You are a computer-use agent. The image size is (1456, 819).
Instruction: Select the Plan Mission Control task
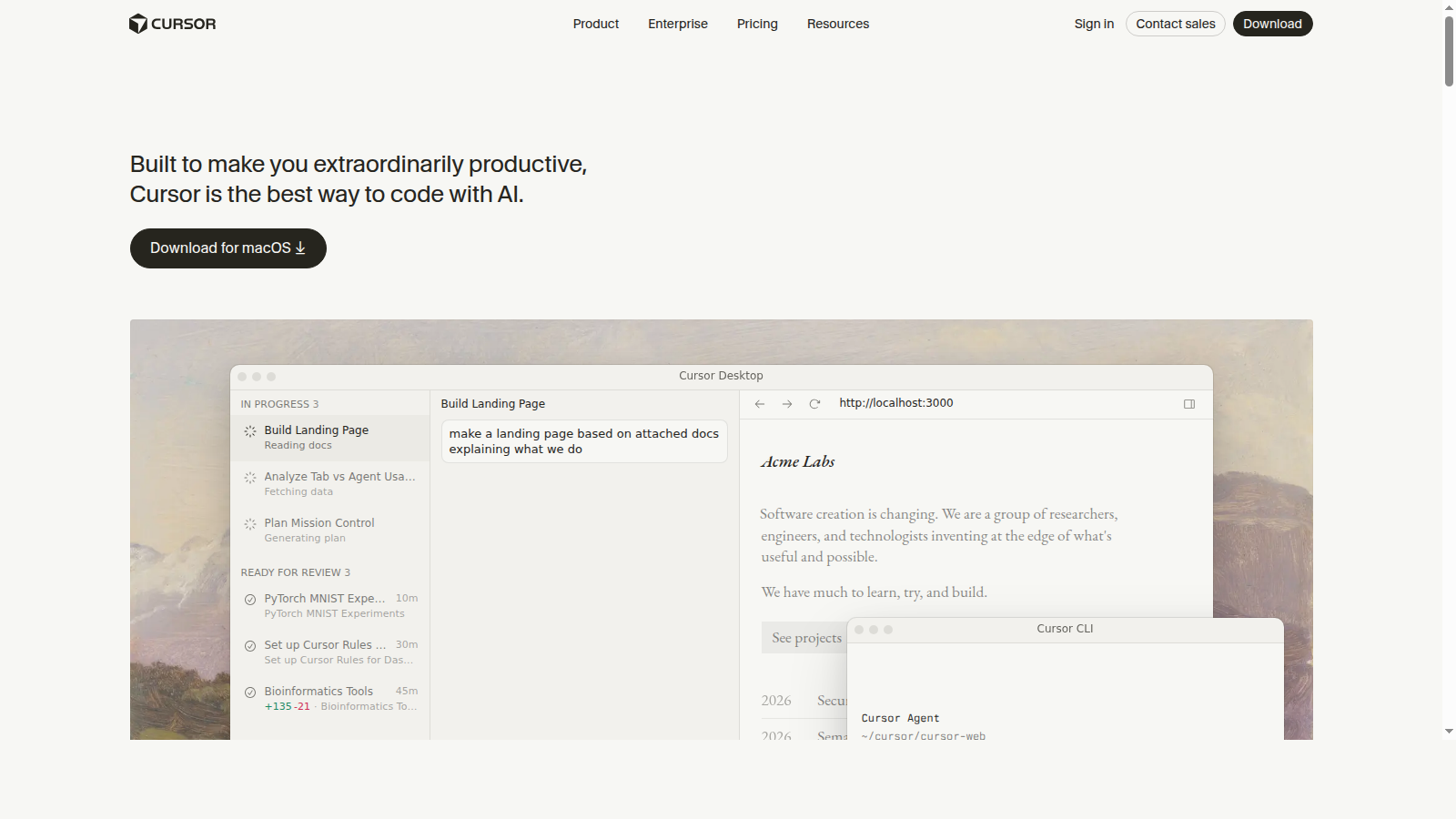(x=330, y=531)
